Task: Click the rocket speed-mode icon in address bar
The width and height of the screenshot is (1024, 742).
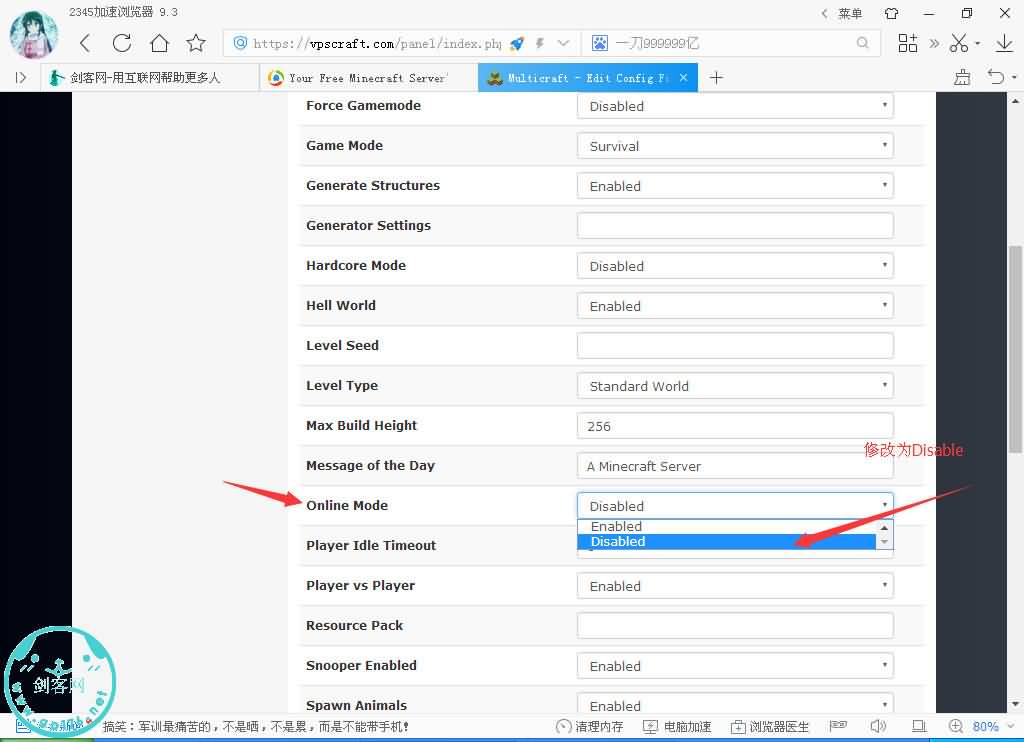Action: click(517, 44)
